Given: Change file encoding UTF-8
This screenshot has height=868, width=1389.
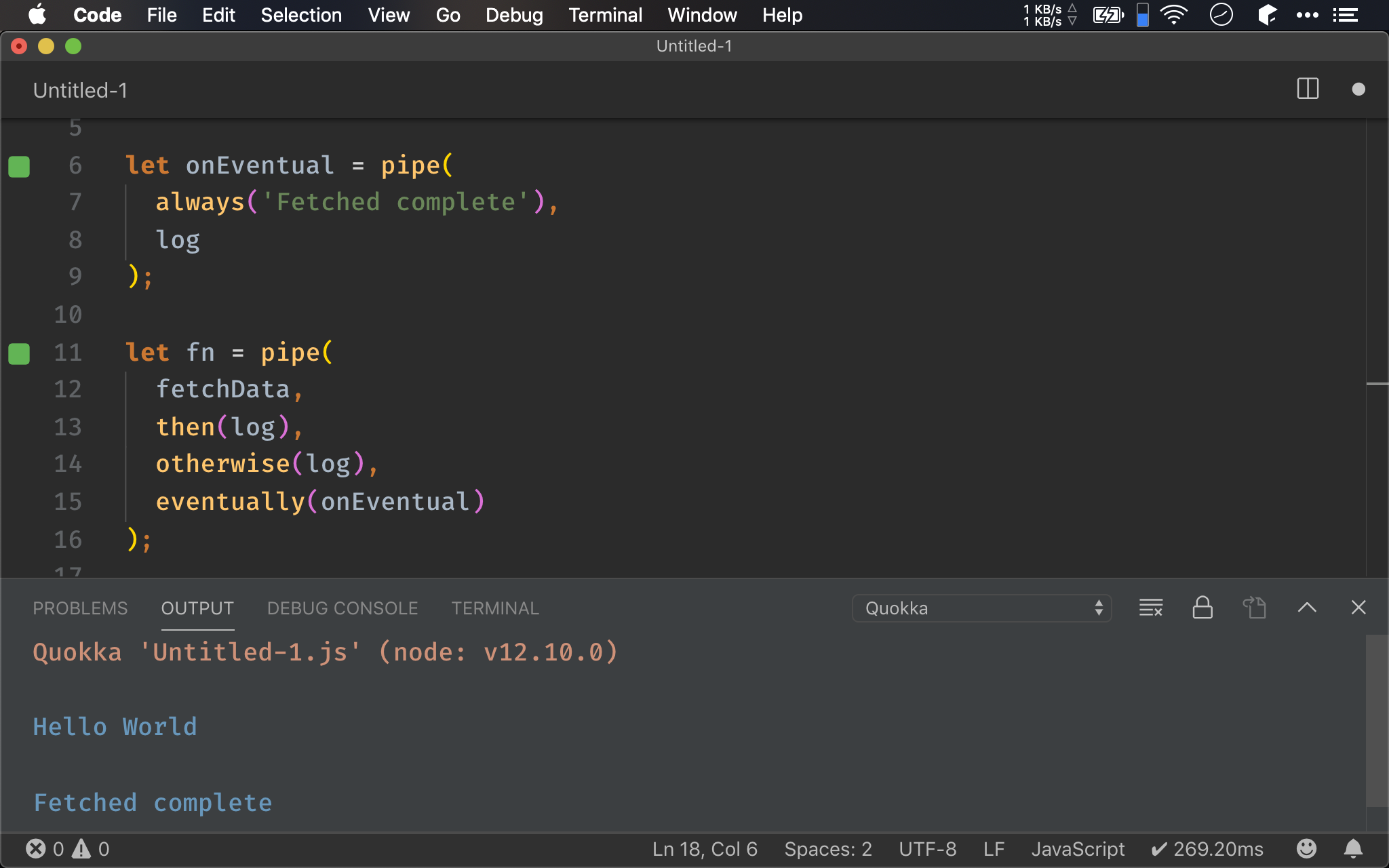Looking at the screenshot, I should pyautogui.click(x=927, y=849).
